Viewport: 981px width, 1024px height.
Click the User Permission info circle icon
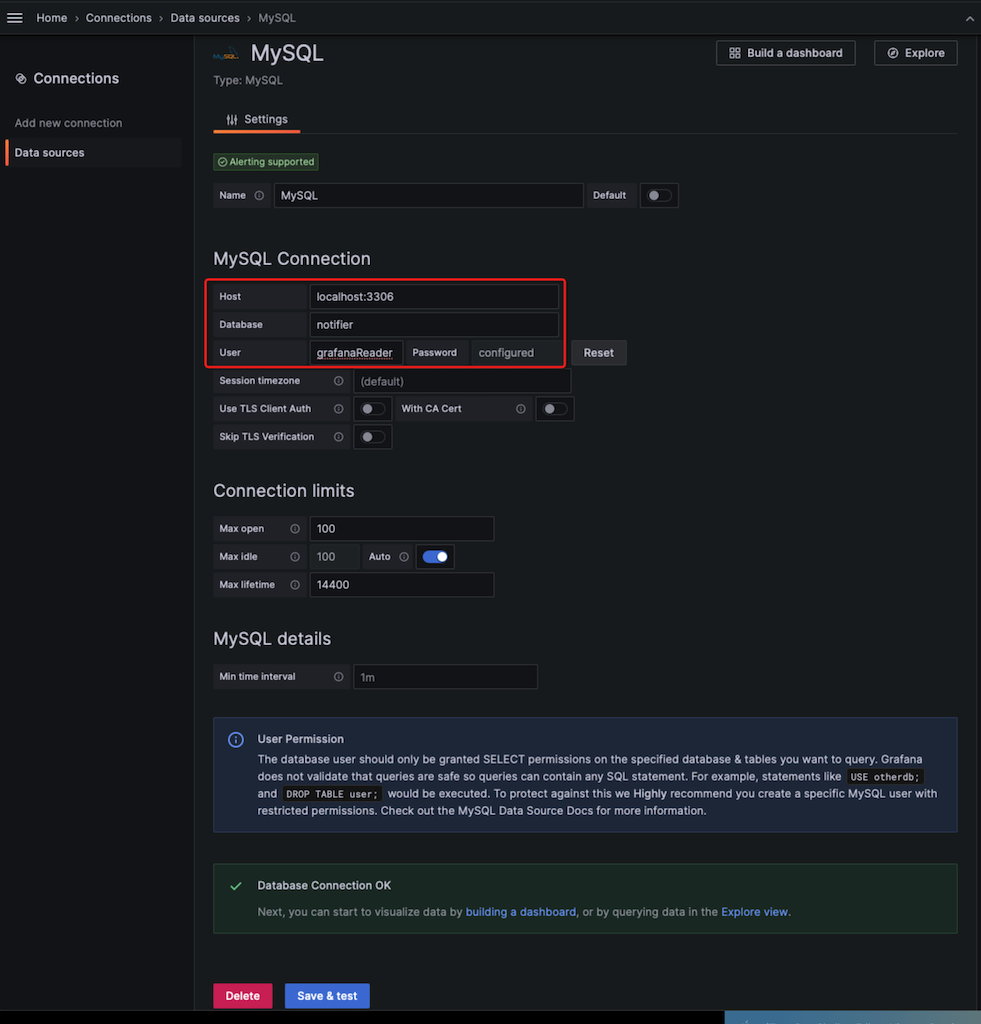click(236, 739)
